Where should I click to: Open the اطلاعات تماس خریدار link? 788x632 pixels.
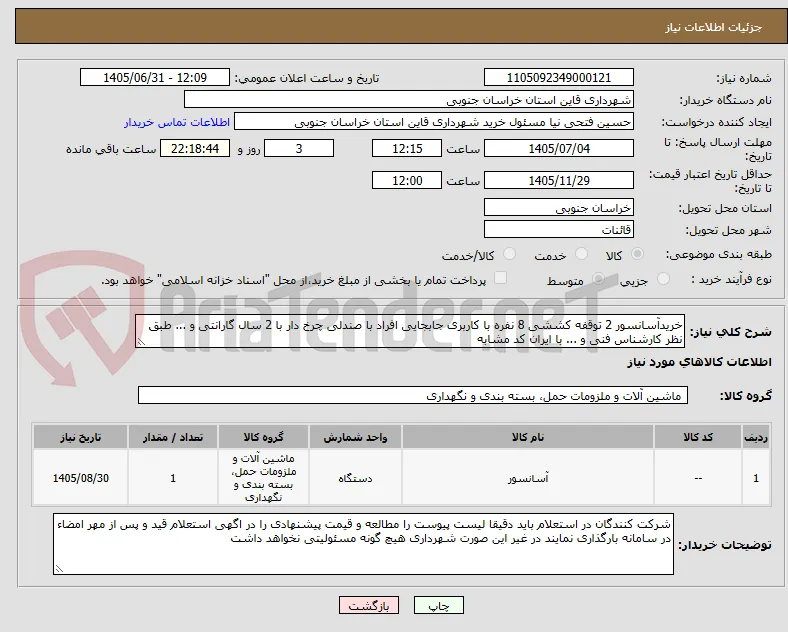click(177, 122)
